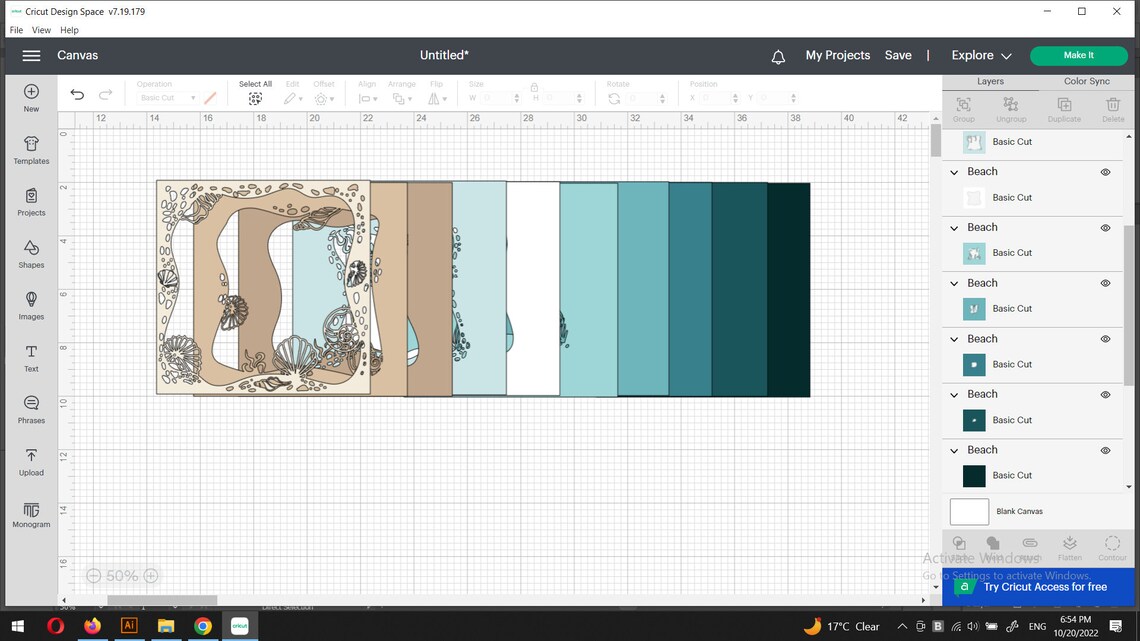Open the Align dropdown
The height and width of the screenshot is (641, 1140).
pos(367,99)
